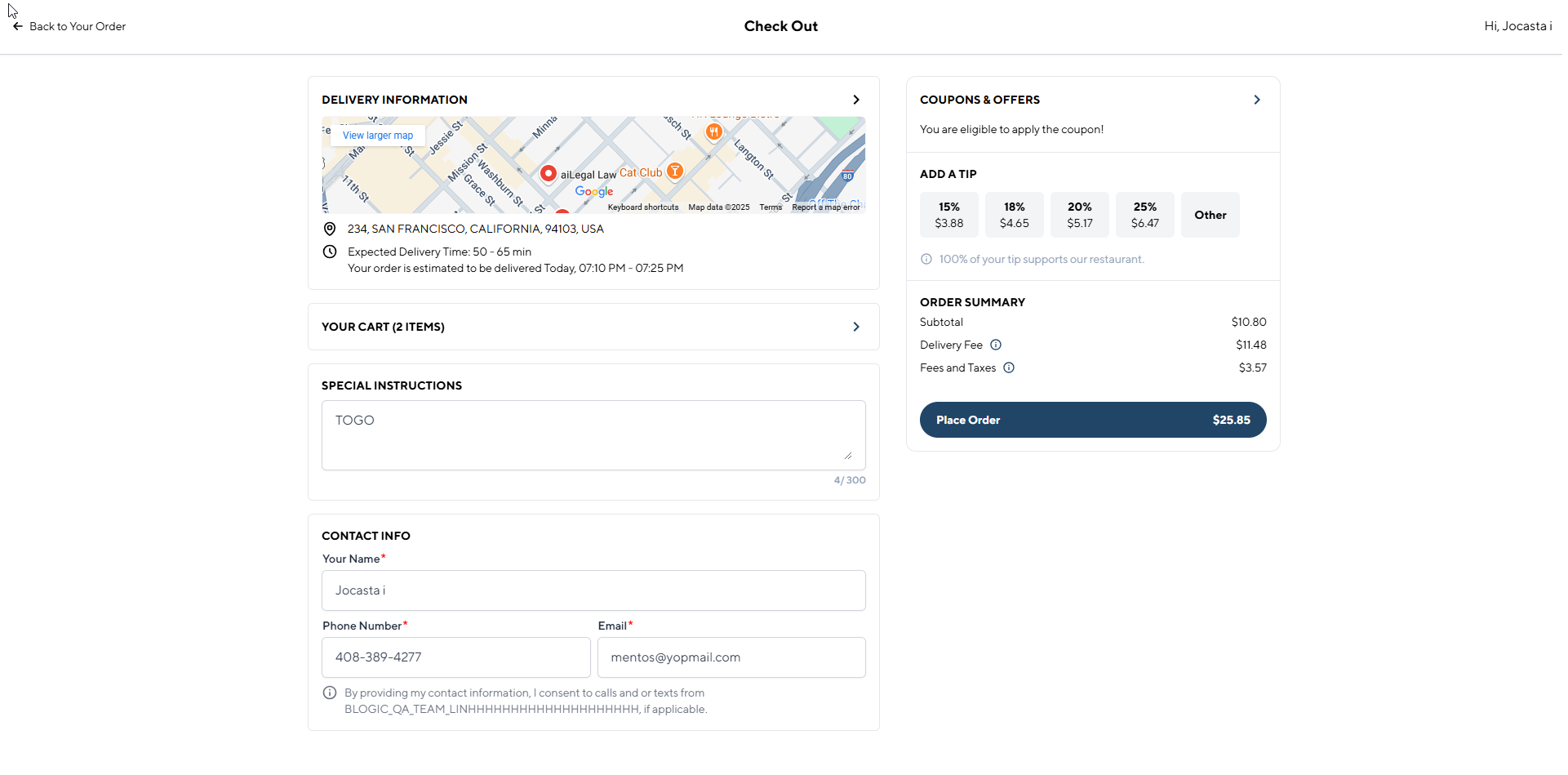Click the Special Instructions text box
The image size is (1568, 775).
[x=593, y=434]
